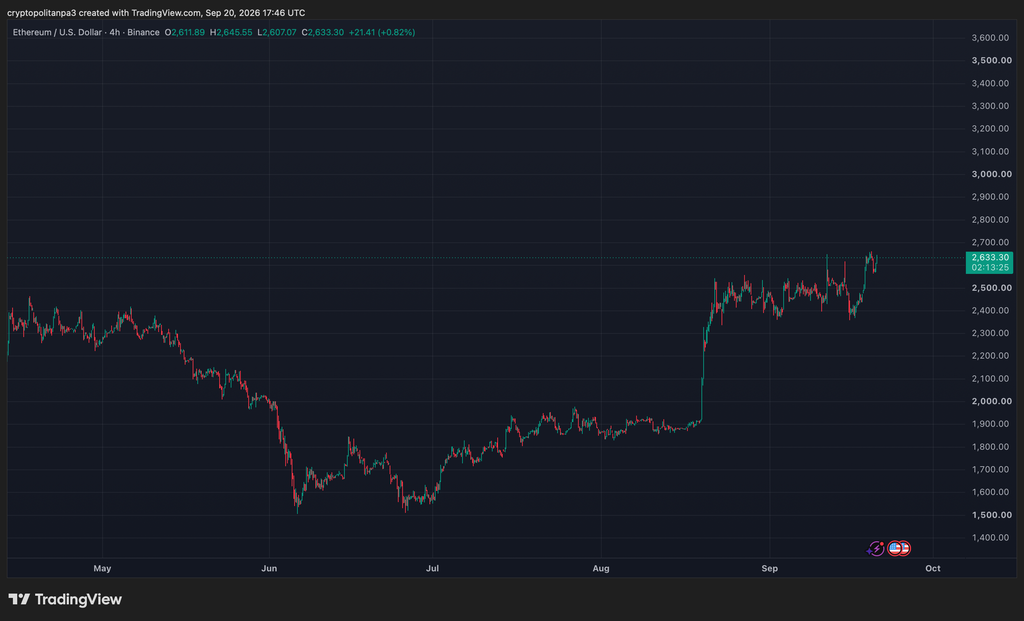
Task: Click the 3,500.00 level on the price axis
Action: point(991,60)
